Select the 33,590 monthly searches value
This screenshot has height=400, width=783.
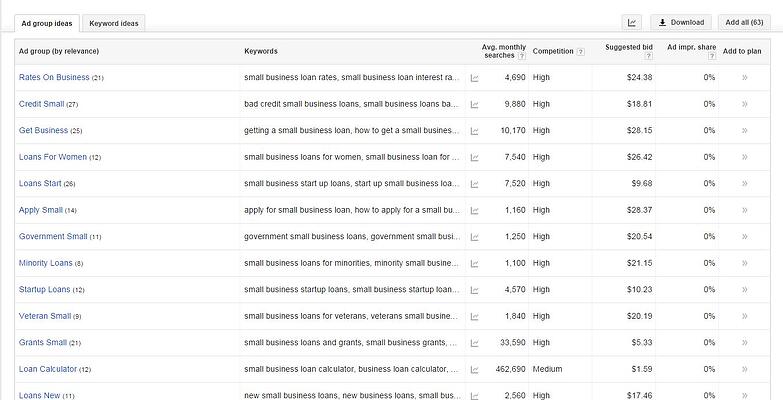coord(513,342)
